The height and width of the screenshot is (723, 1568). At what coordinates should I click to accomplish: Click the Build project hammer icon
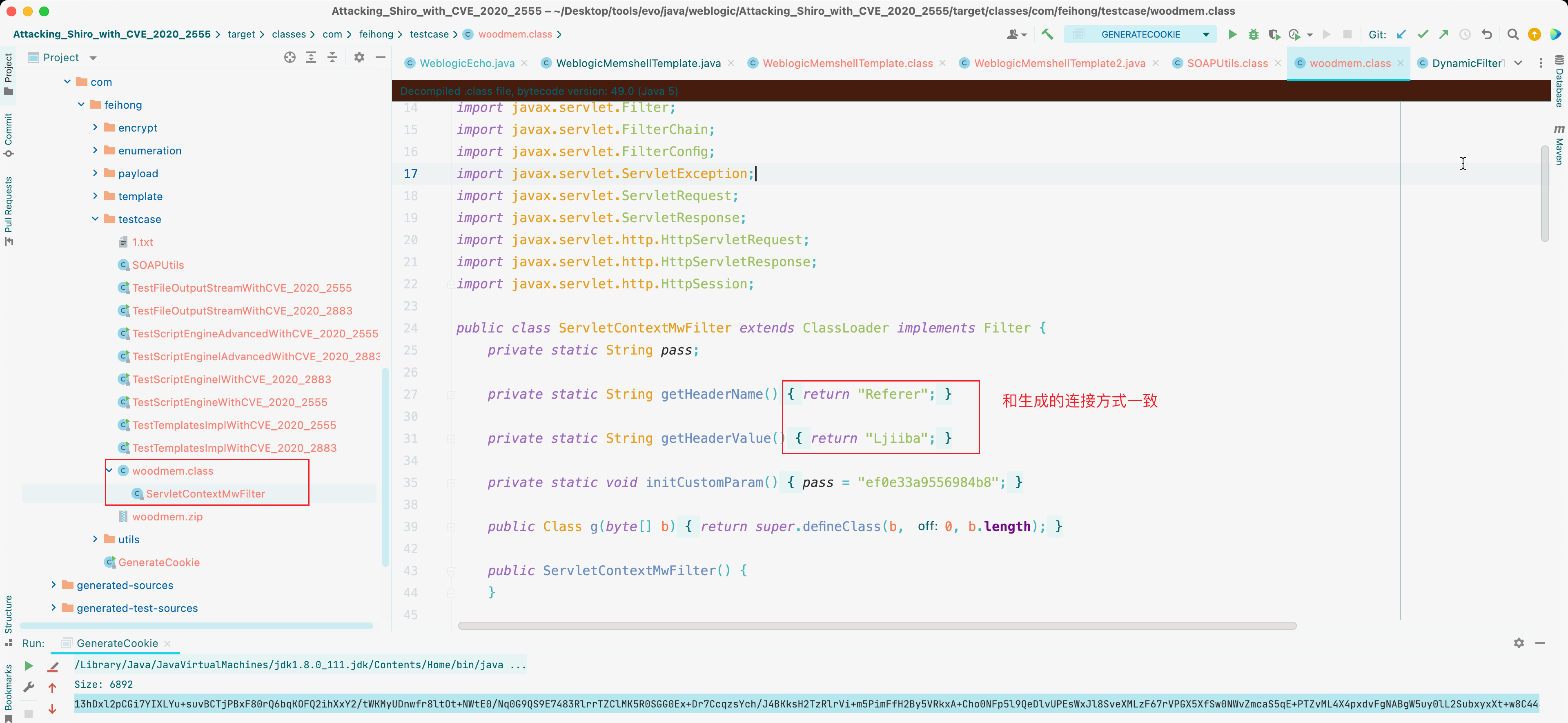point(1047,35)
